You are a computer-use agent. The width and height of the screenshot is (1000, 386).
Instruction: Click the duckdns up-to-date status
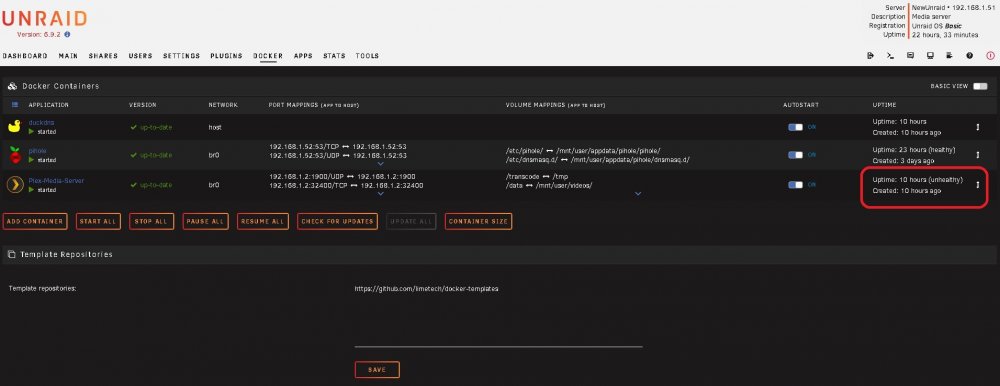(151, 127)
